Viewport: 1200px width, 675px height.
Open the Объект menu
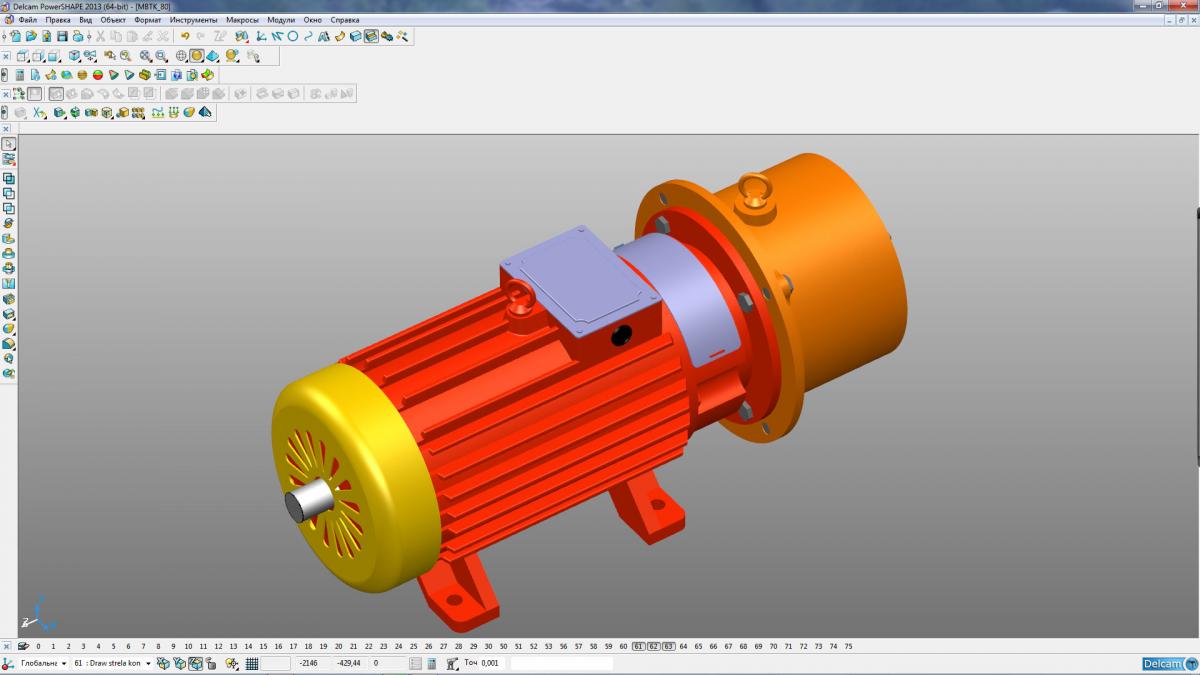click(113, 20)
